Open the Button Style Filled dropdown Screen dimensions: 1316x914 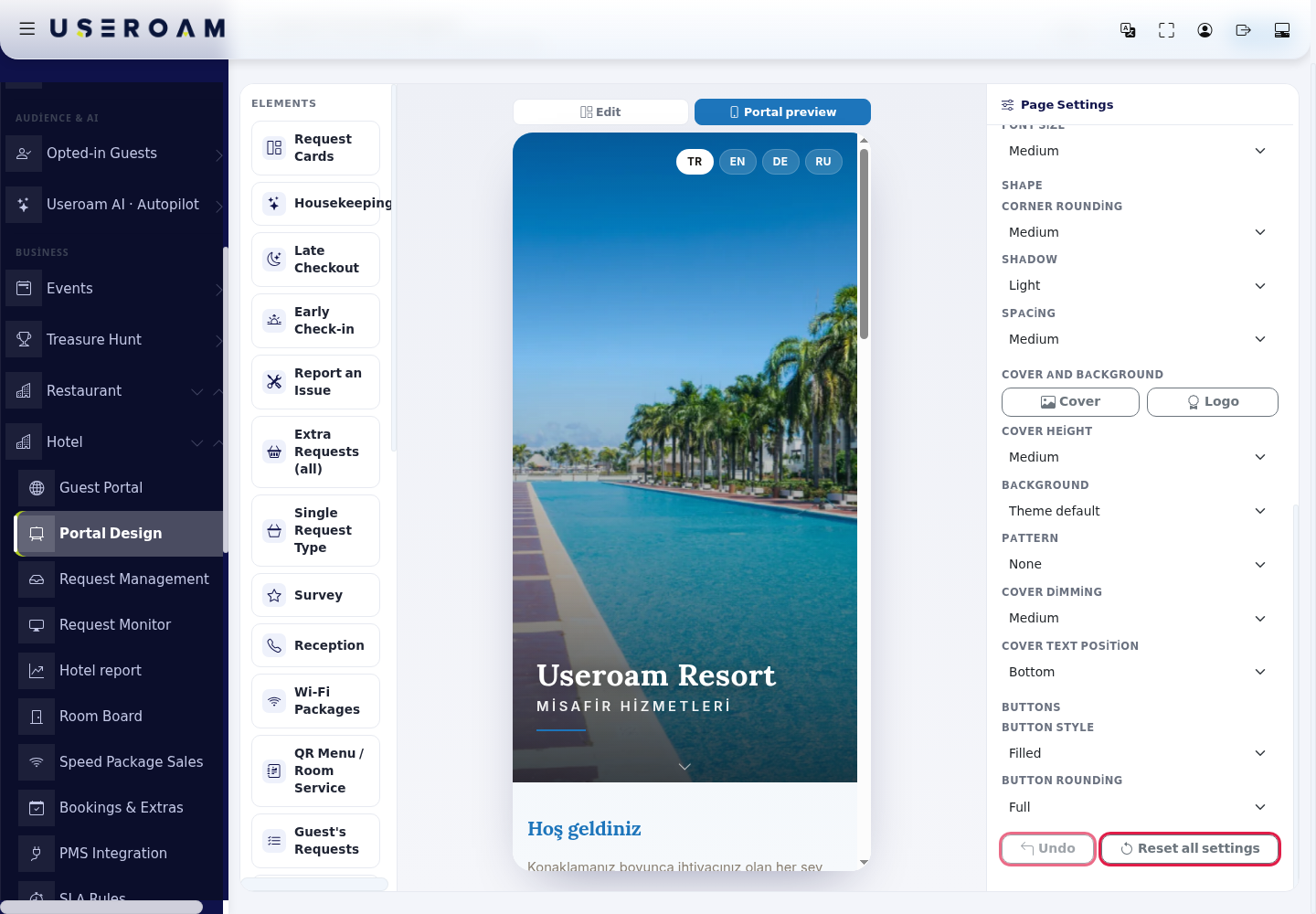click(x=1139, y=753)
